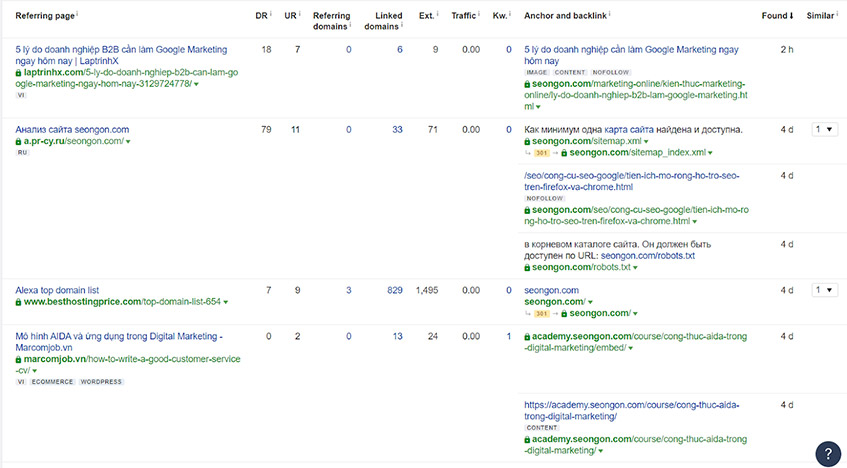Open the help question mark button
The image size is (847, 468).
pos(828,453)
